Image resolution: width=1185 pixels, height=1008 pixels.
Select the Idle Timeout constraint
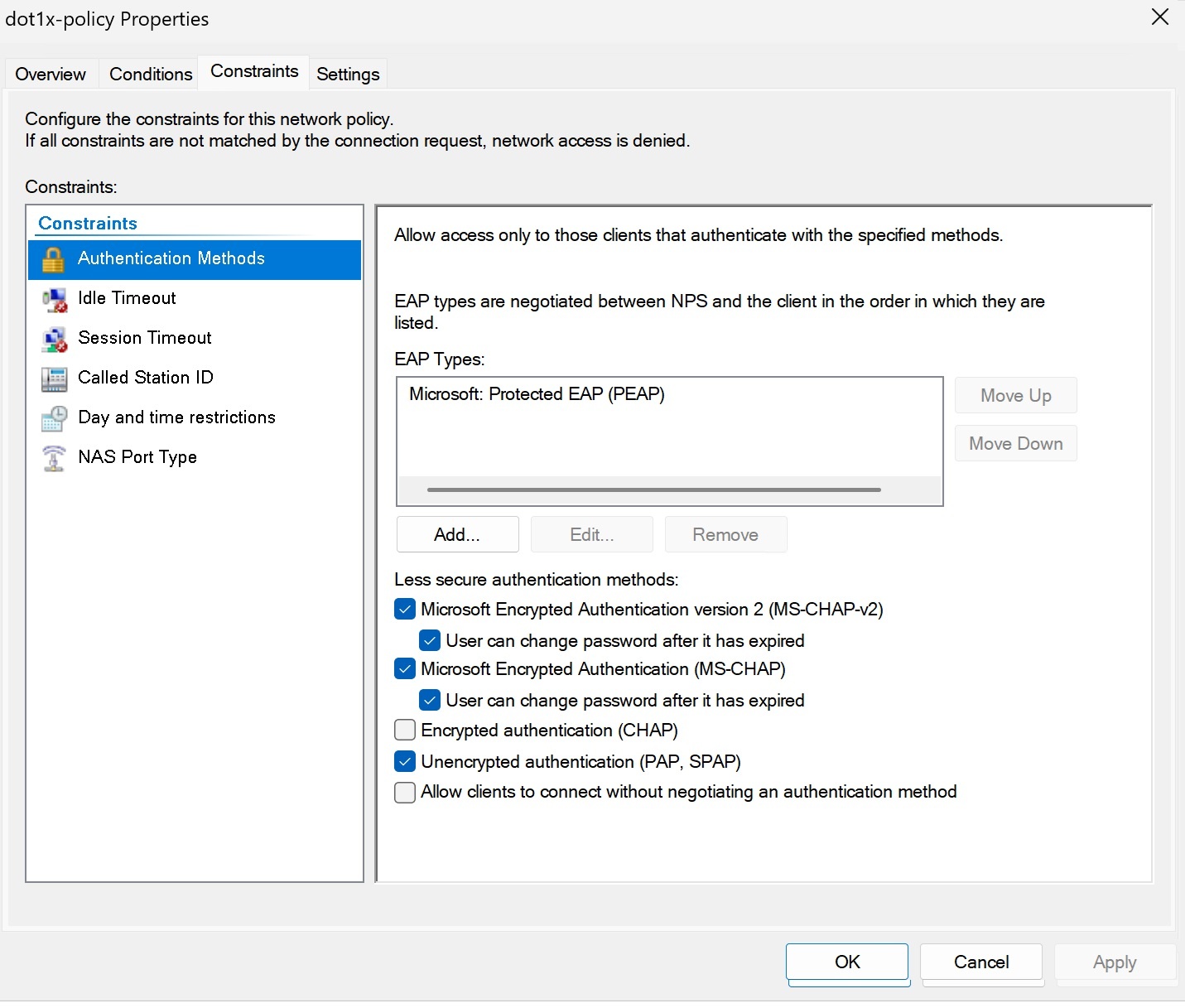coord(195,299)
